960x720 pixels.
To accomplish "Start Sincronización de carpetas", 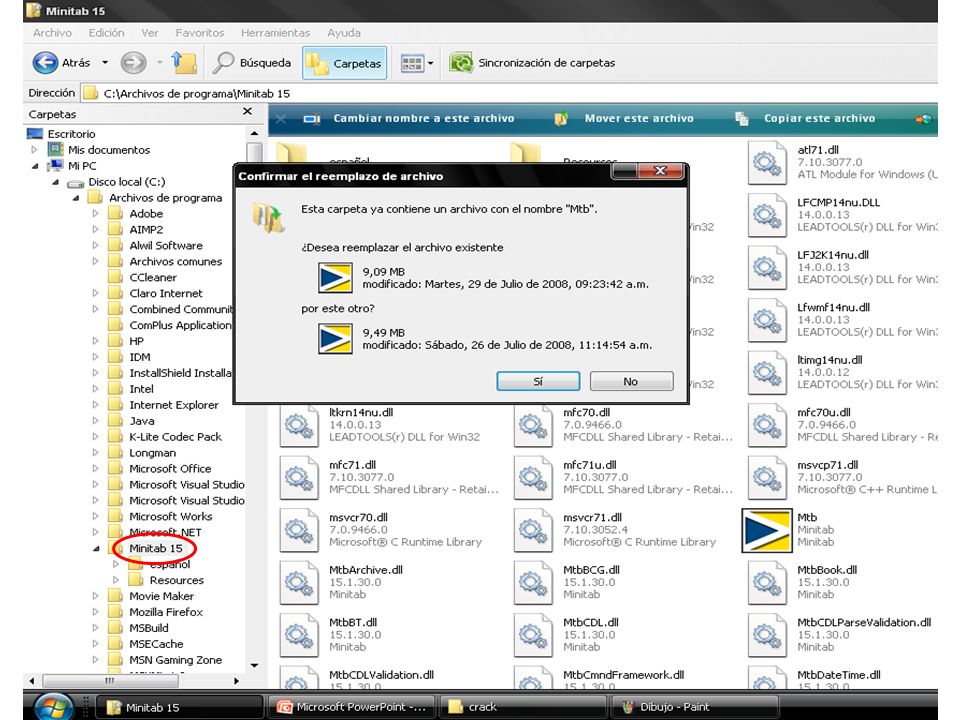I will click(x=532, y=62).
